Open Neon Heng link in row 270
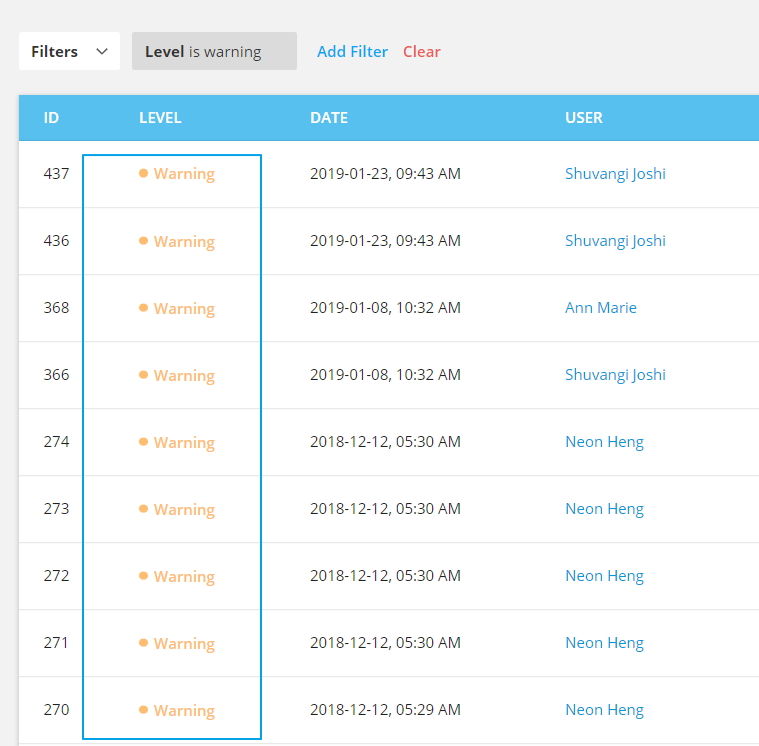The height and width of the screenshot is (746, 759). pos(605,710)
